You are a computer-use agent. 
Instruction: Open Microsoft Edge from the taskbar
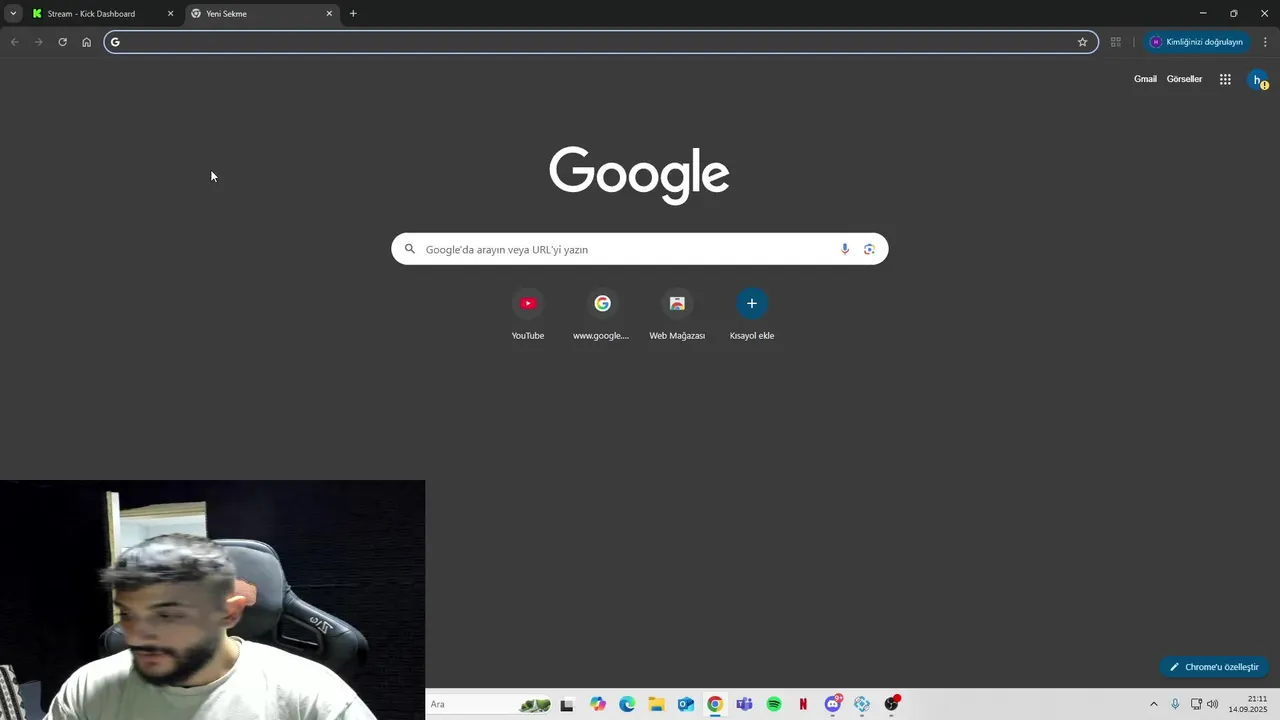click(x=627, y=704)
